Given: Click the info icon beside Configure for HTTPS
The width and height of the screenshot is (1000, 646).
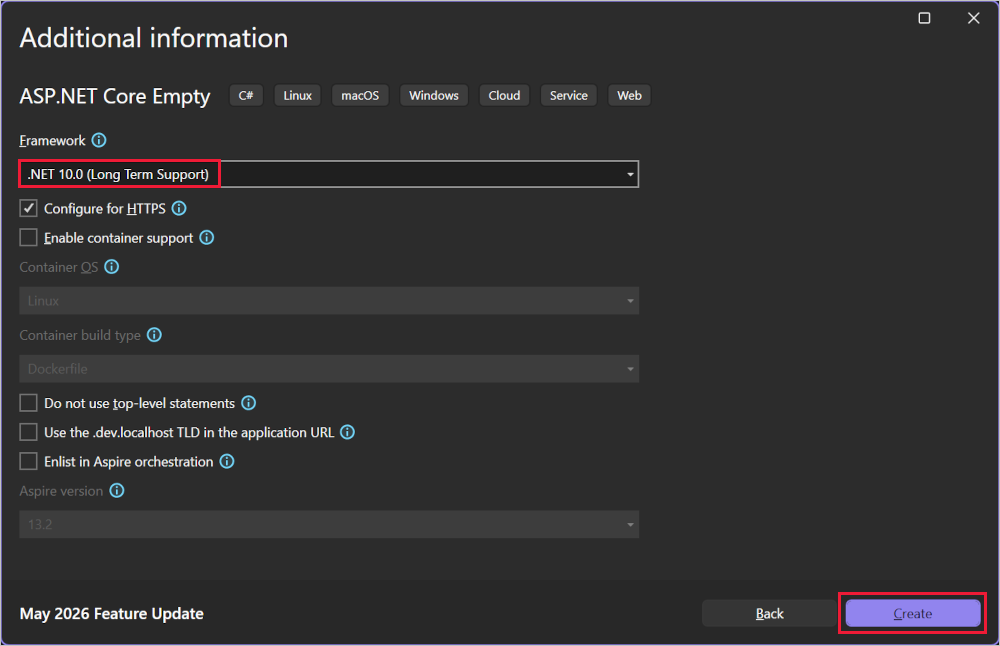Looking at the screenshot, I should pyautogui.click(x=179, y=208).
